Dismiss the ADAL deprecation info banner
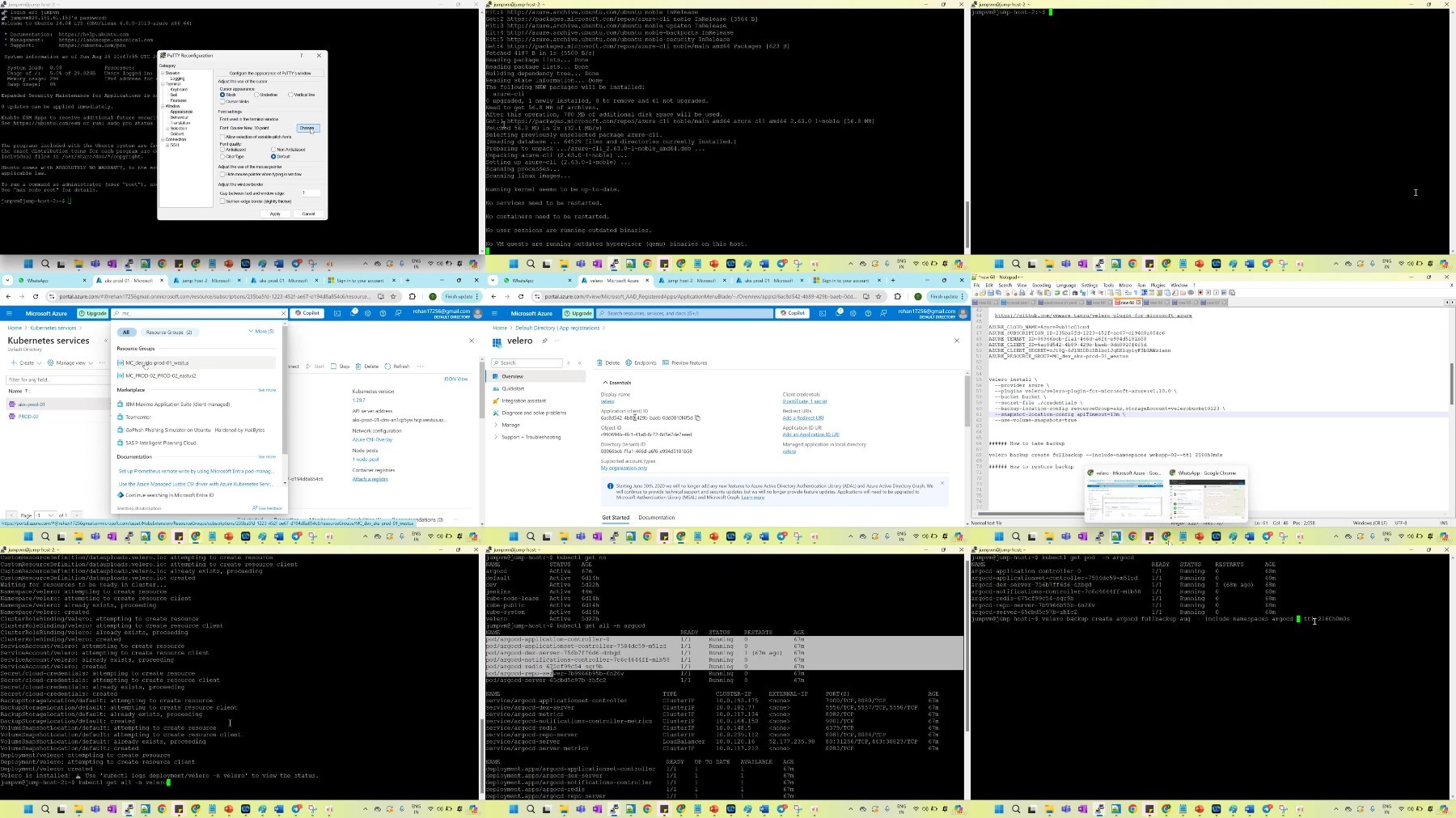 pos(942,483)
